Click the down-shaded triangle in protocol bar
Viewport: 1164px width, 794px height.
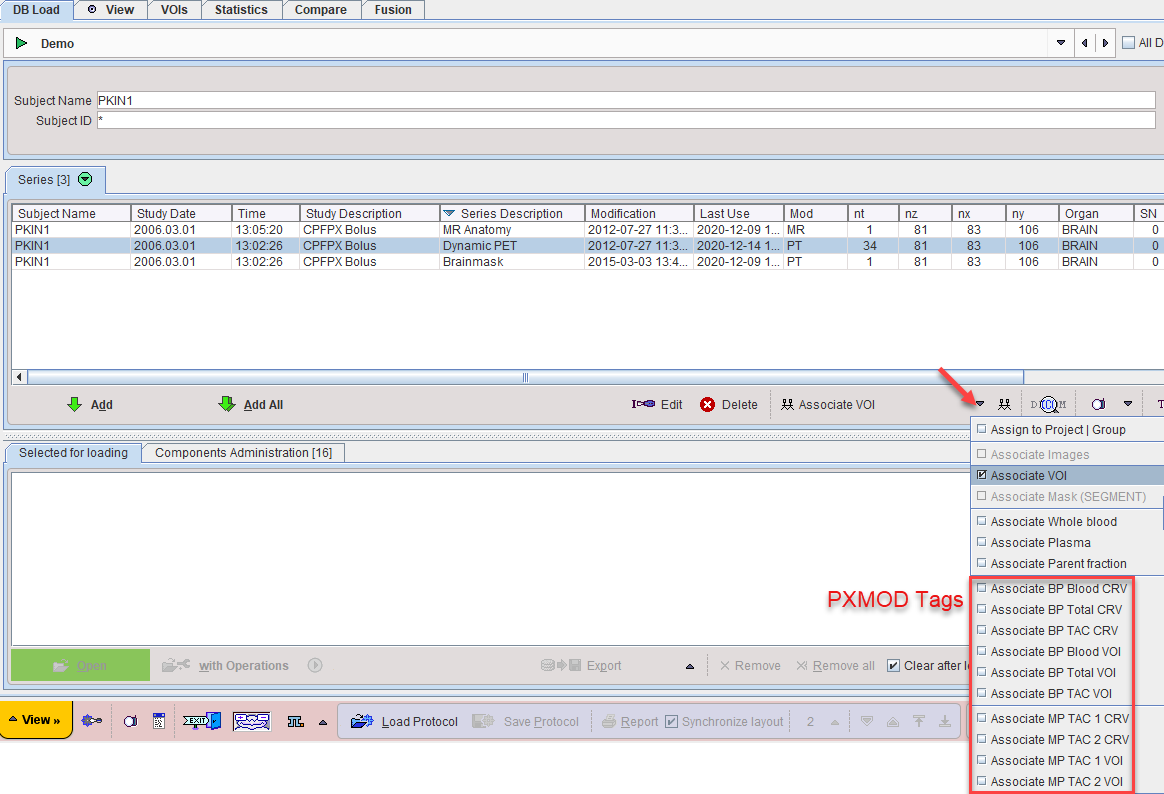click(x=866, y=721)
